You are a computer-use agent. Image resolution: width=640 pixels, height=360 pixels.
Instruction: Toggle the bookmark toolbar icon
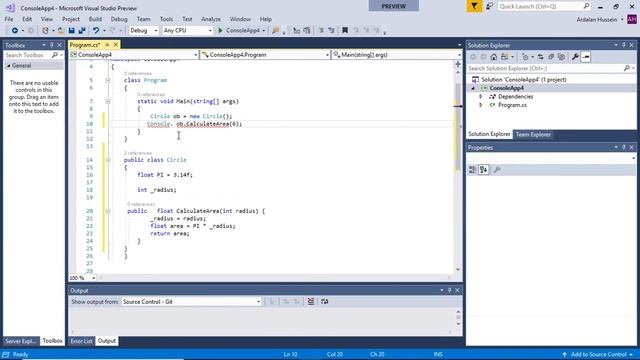[x=345, y=31]
